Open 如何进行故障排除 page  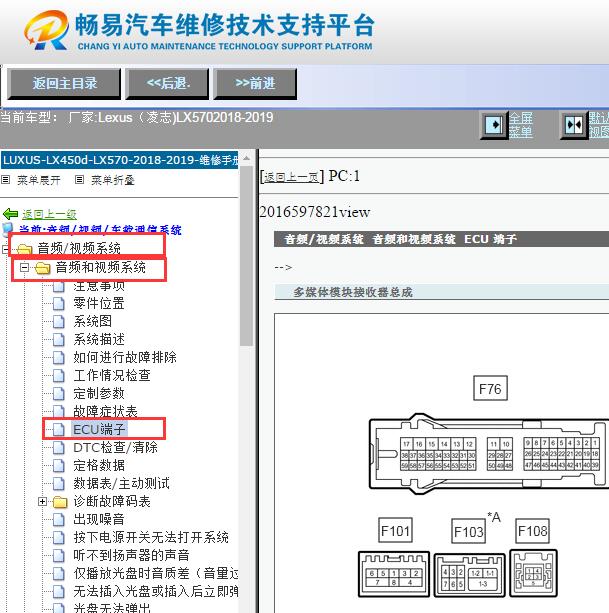[125, 357]
